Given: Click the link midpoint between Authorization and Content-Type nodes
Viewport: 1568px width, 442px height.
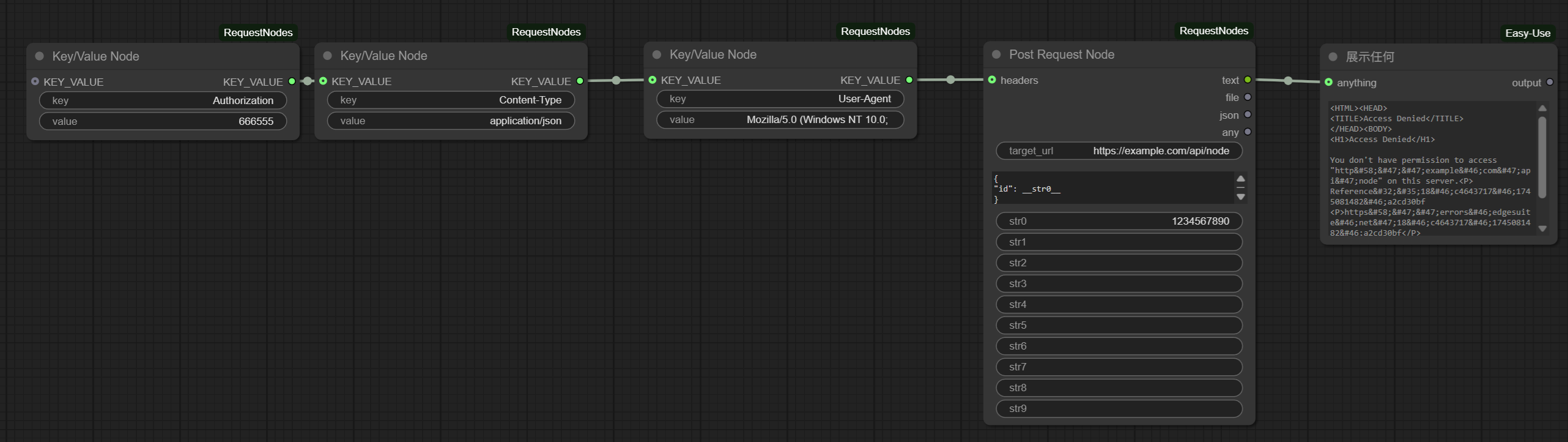Looking at the screenshot, I should click(308, 81).
